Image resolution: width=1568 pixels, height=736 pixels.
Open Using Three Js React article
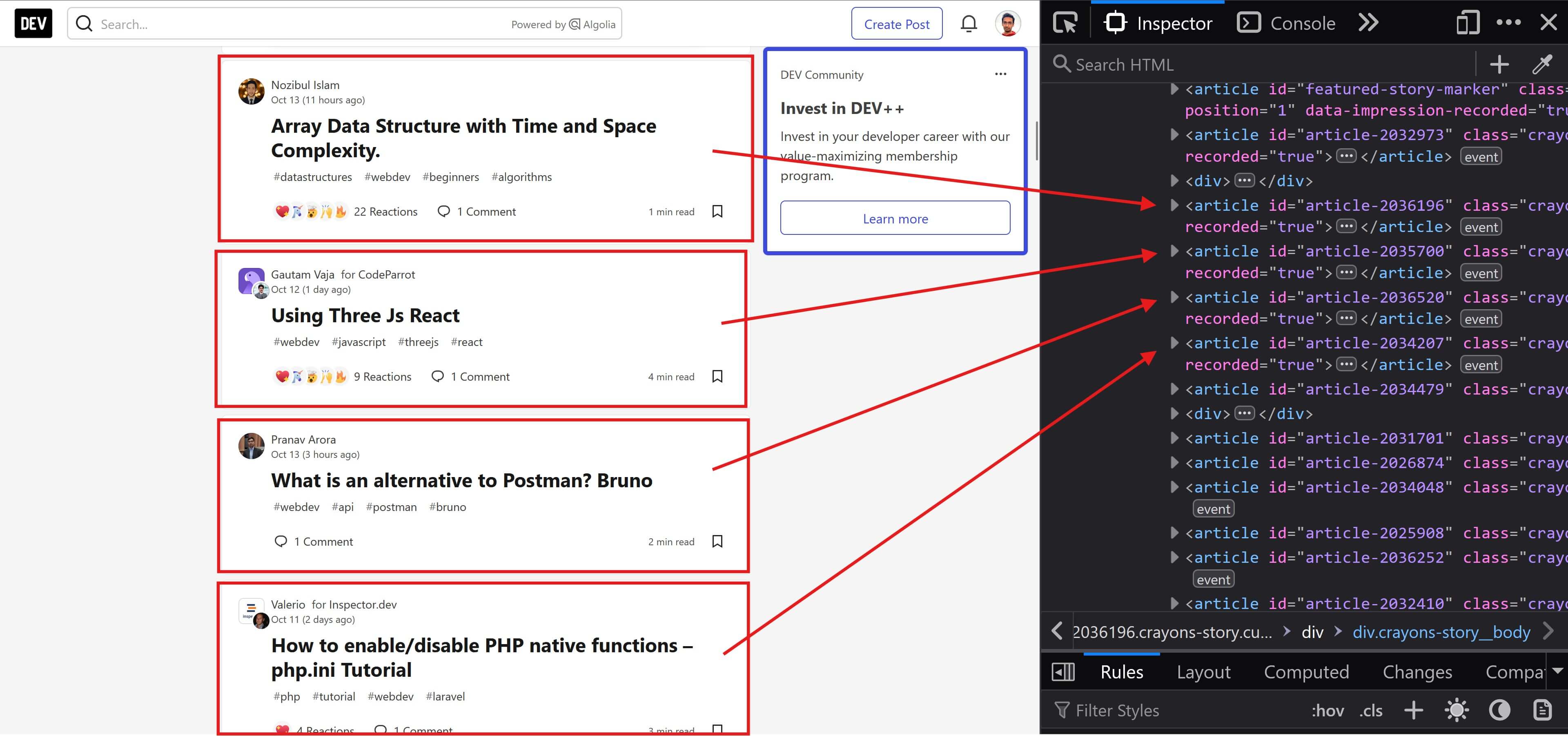[x=365, y=315]
